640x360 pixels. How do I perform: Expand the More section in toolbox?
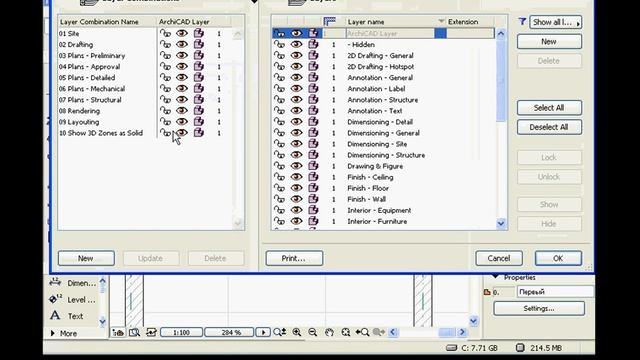point(64,333)
